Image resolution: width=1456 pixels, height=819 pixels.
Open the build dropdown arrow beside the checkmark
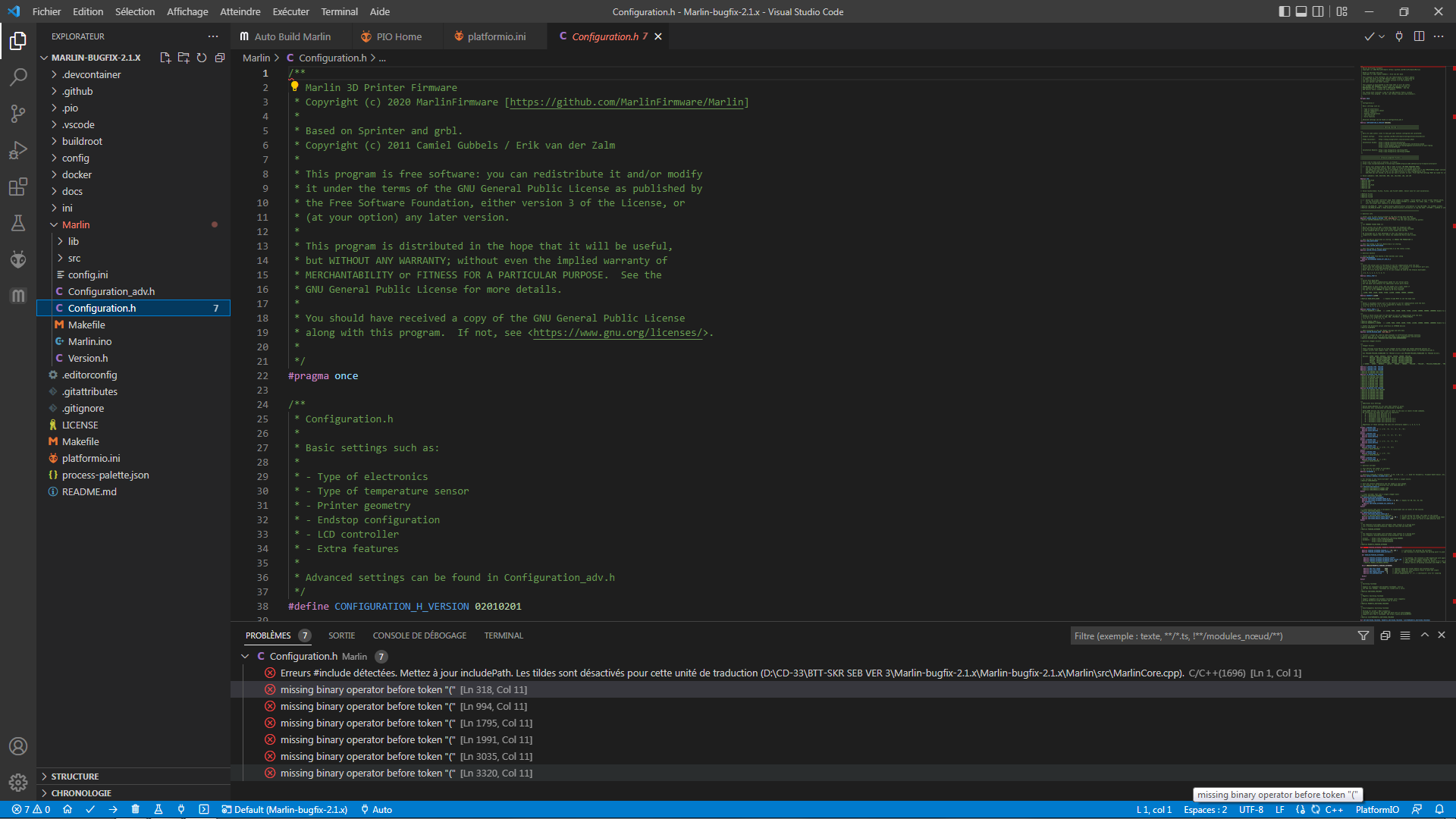[x=1382, y=36]
